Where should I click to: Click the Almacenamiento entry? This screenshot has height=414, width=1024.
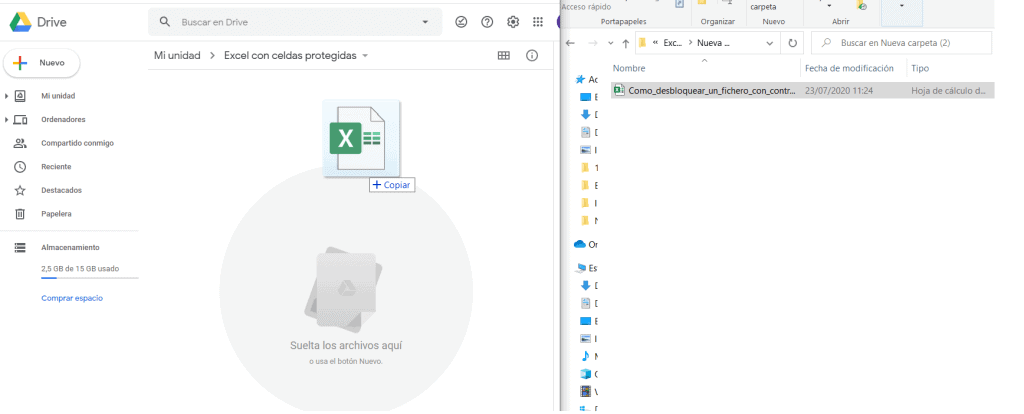click(71, 247)
